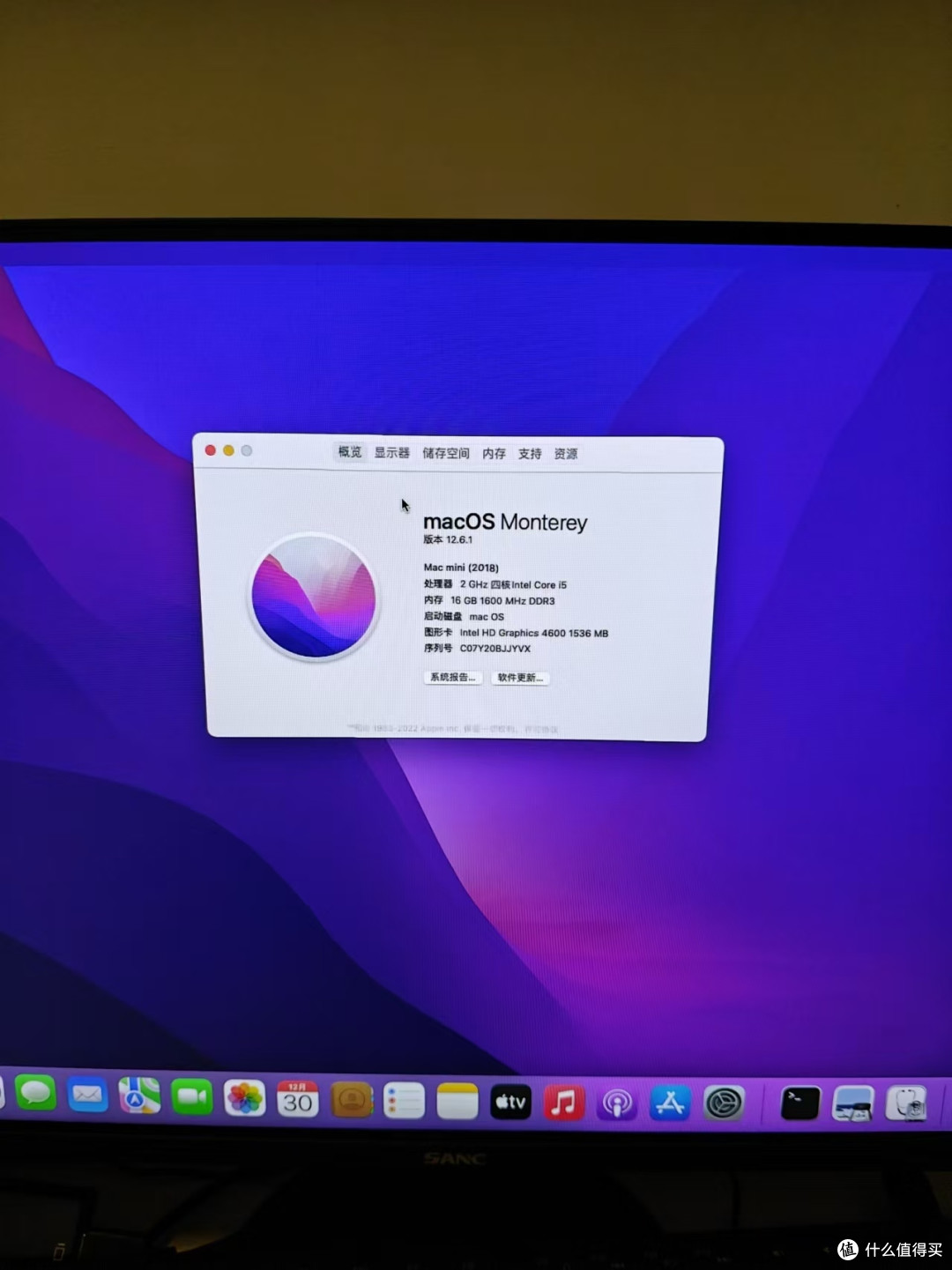The width and height of the screenshot is (952, 1270).
Task: Launch Maps from the Dock
Action: 139,1096
